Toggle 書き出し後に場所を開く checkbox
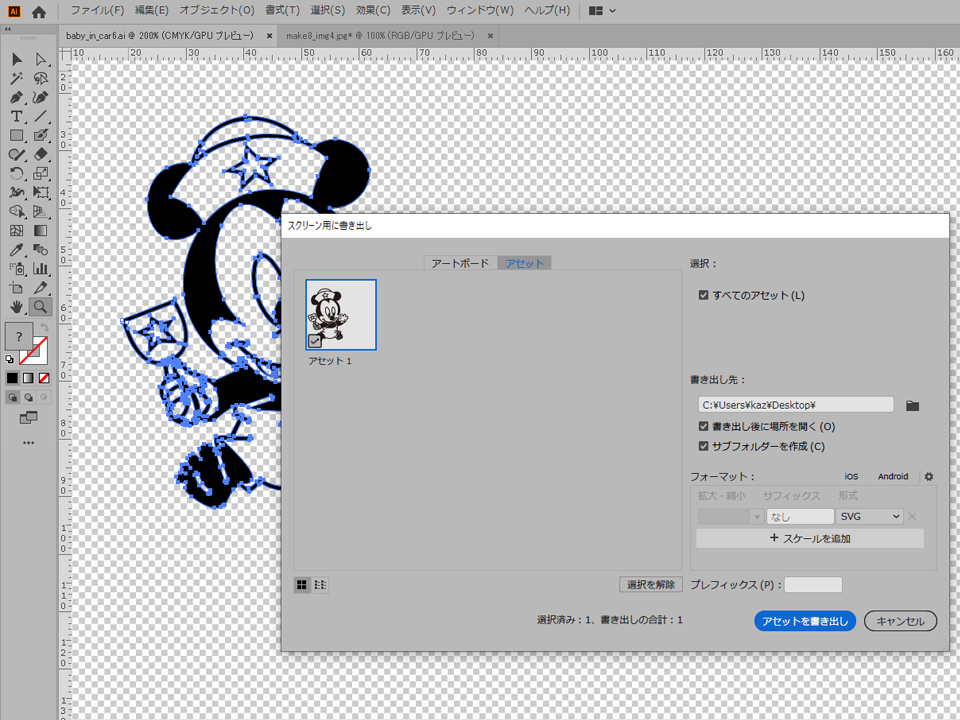The image size is (960, 720). 703,426
